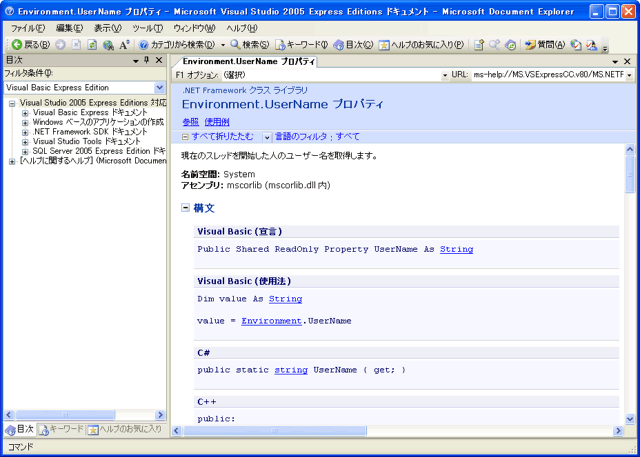
Task: Toggle auto-hide pin on 目次 panel
Action: tap(147, 60)
